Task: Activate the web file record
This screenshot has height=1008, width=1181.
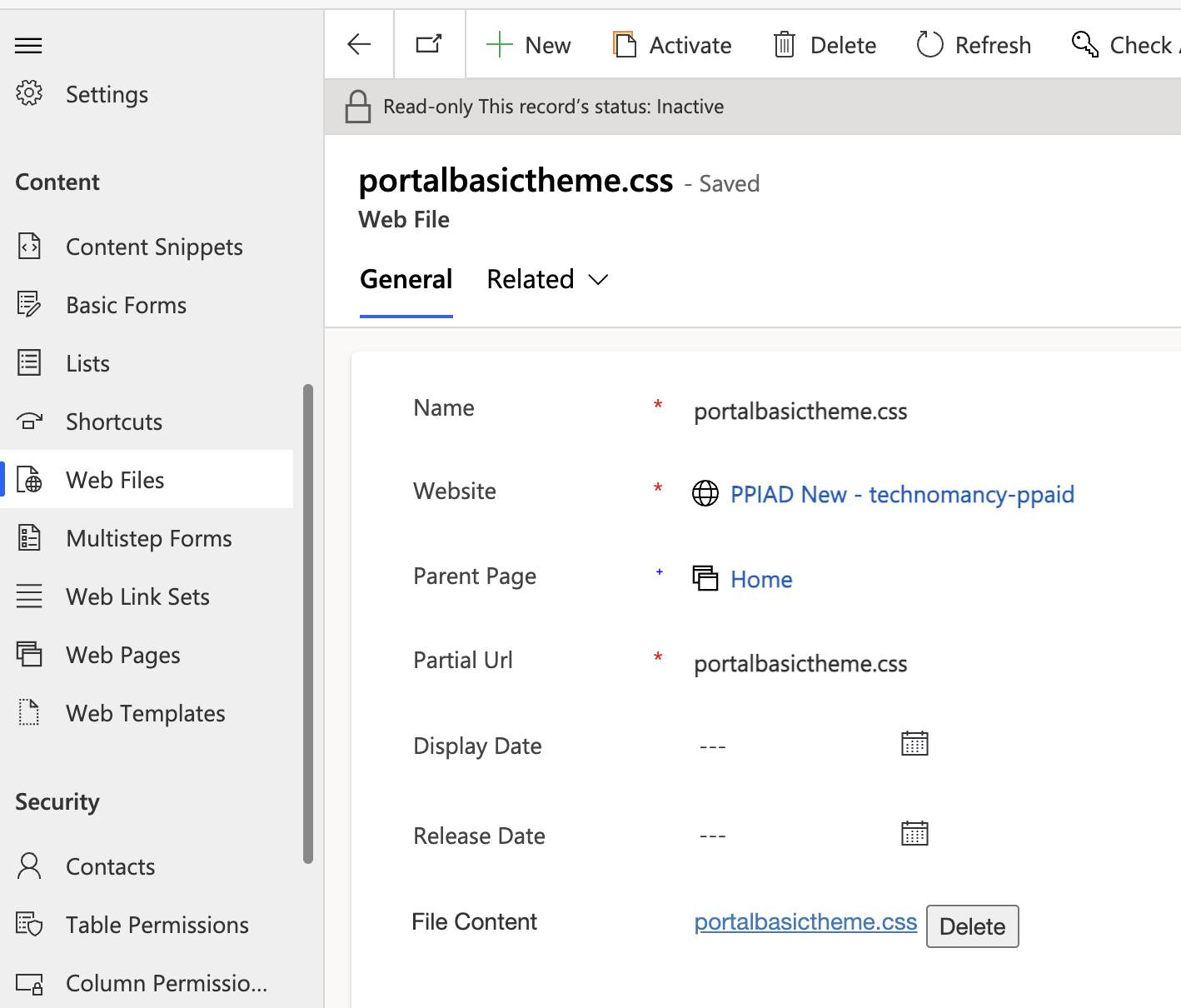Action: pos(672,44)
